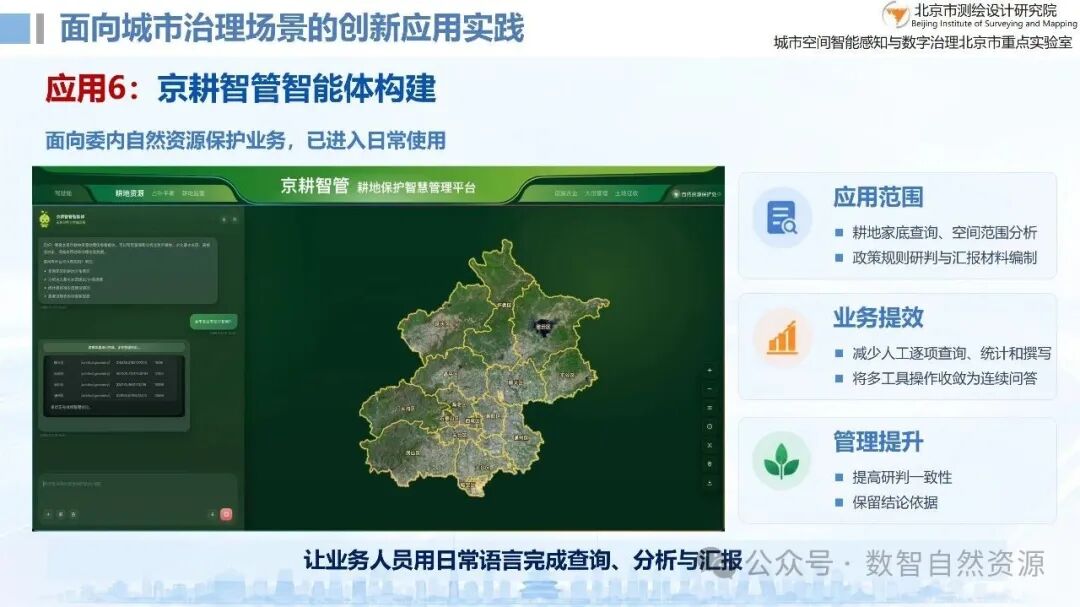Click the heading 应用6：京耕智管智能体构建
Image resolution: width=1080 pixels, height=607 pixels.
(240, 89)
